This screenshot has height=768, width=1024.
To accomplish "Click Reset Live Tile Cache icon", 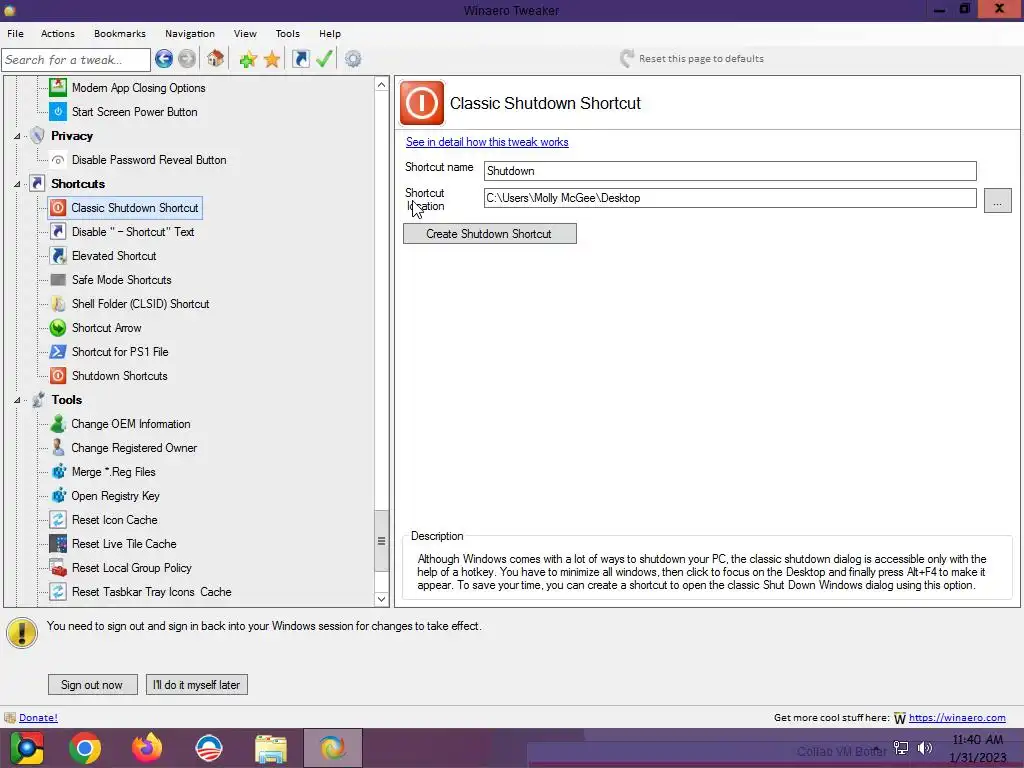I will (58, 544).
